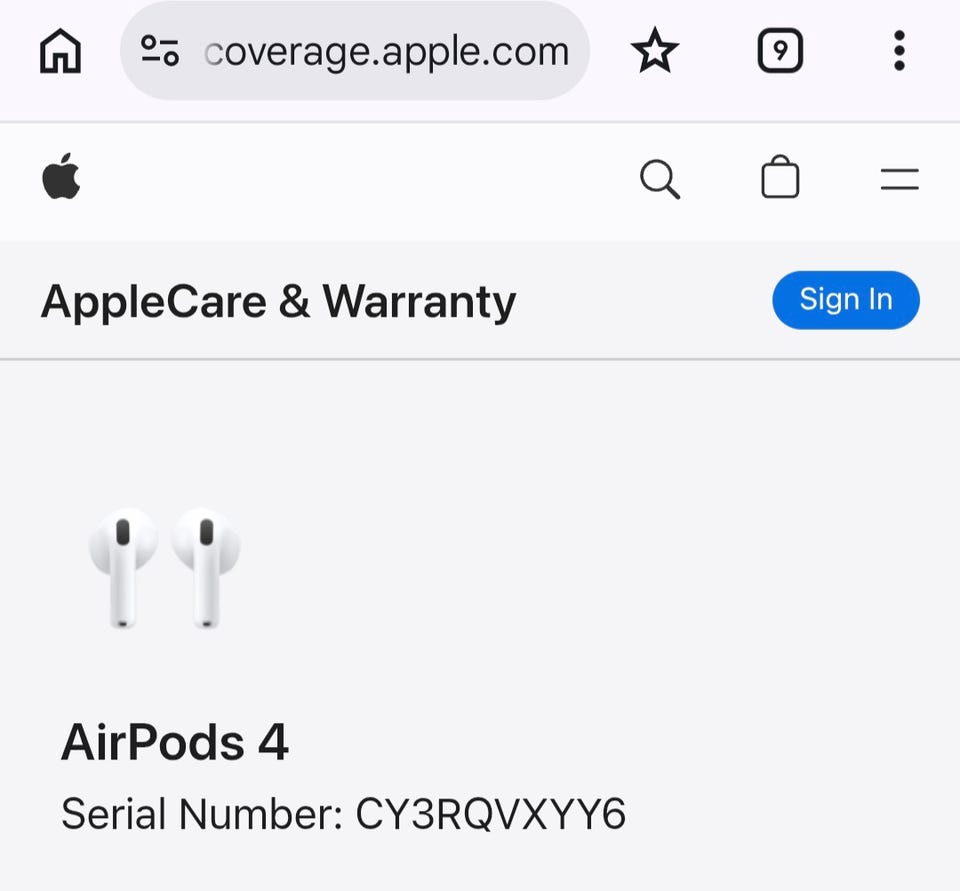The width and height of the screenshot is (960, 891).
Task: Bookmark page with the star icon
Action: [654, 51]
